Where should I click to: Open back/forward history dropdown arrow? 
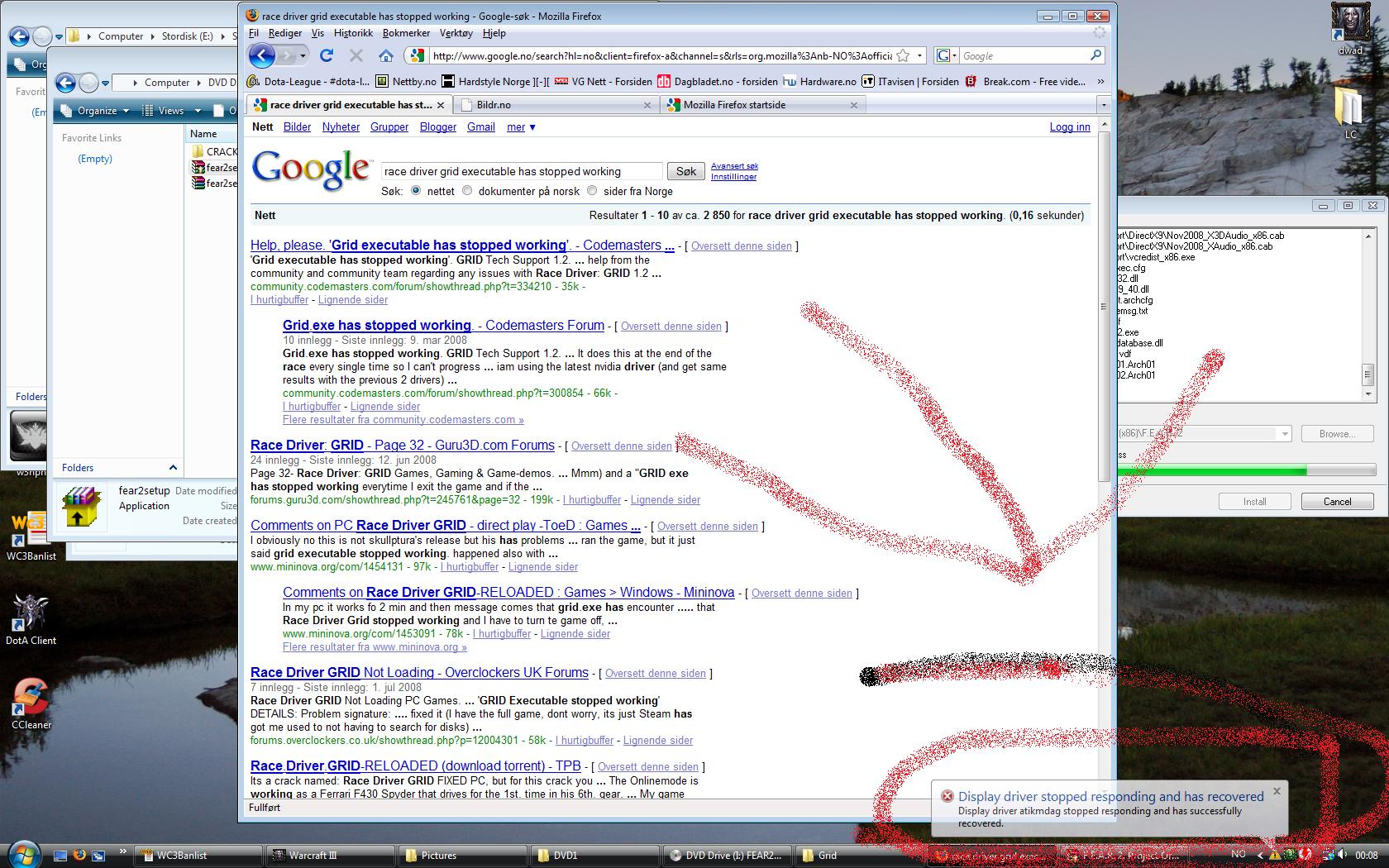pyautogui.click(x=303, y=55)
